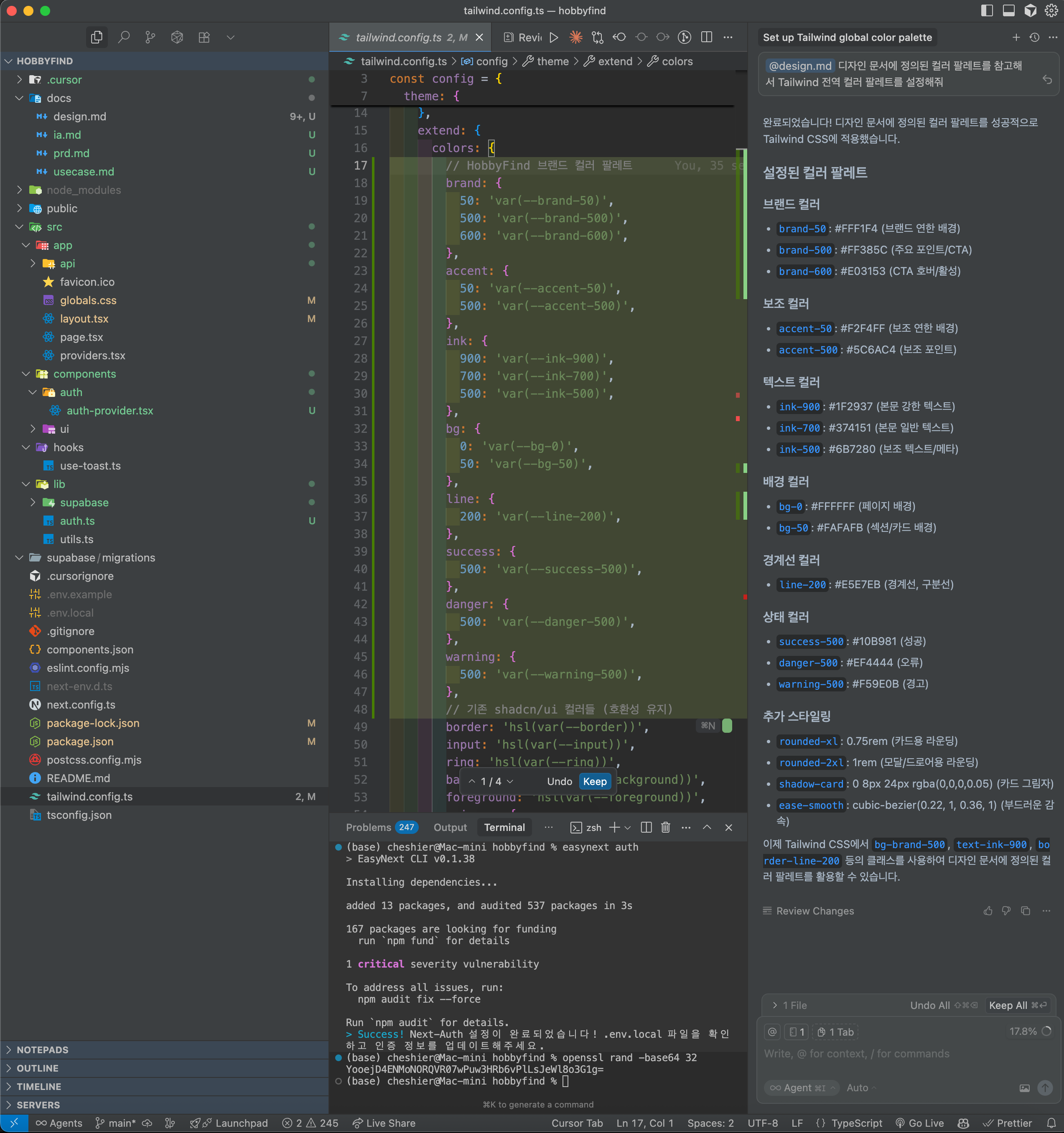The height and width of the screenshot is (1133, 1064).
Task: Switch to the Output panel tab
Action: click(450, 828)
